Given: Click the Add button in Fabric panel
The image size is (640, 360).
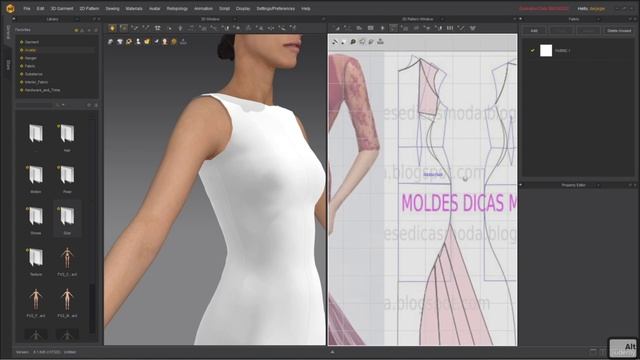Looking at the screenshot, I should coord(534,31).
